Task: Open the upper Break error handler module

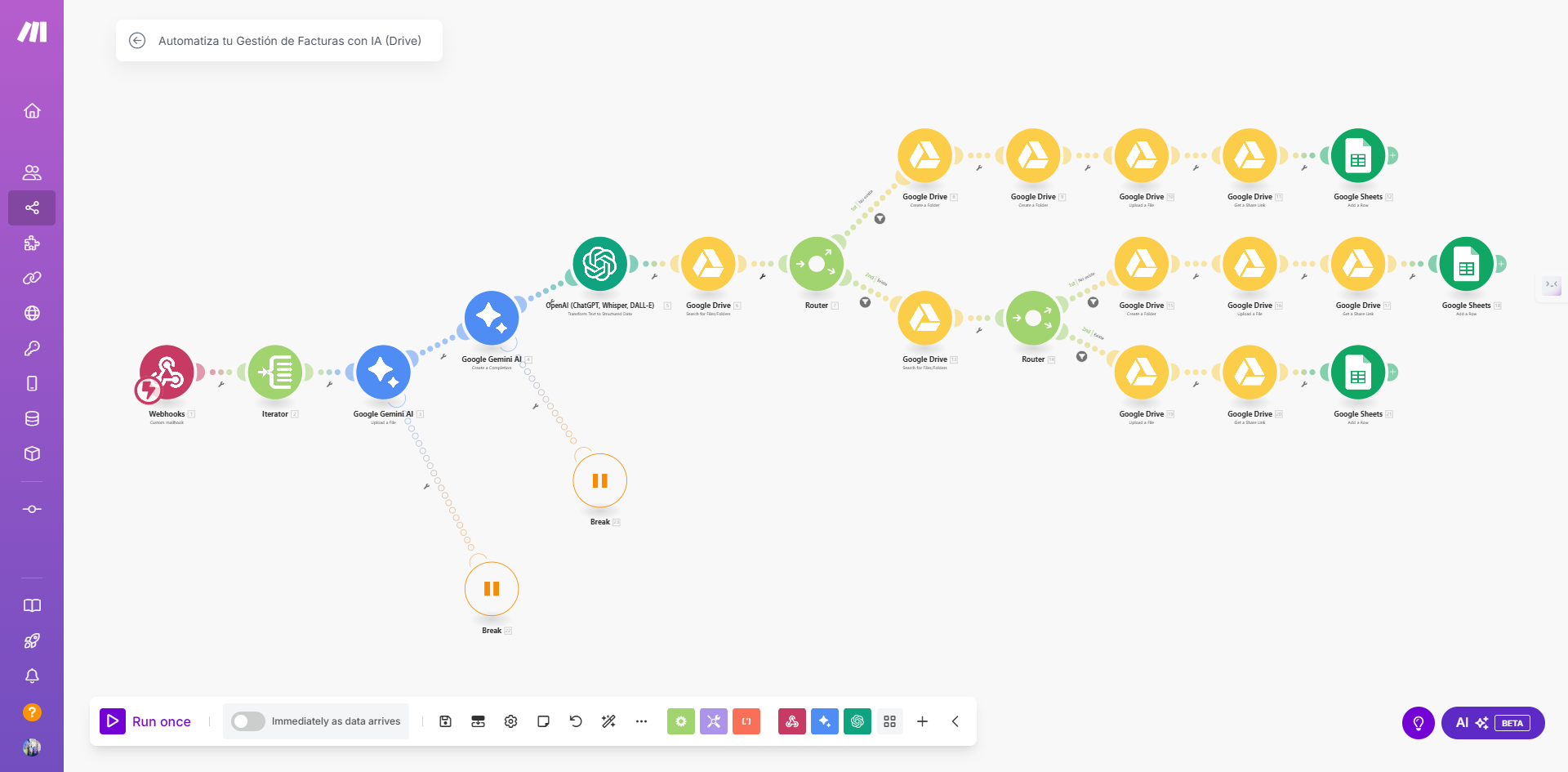Action: pos(600,480)
